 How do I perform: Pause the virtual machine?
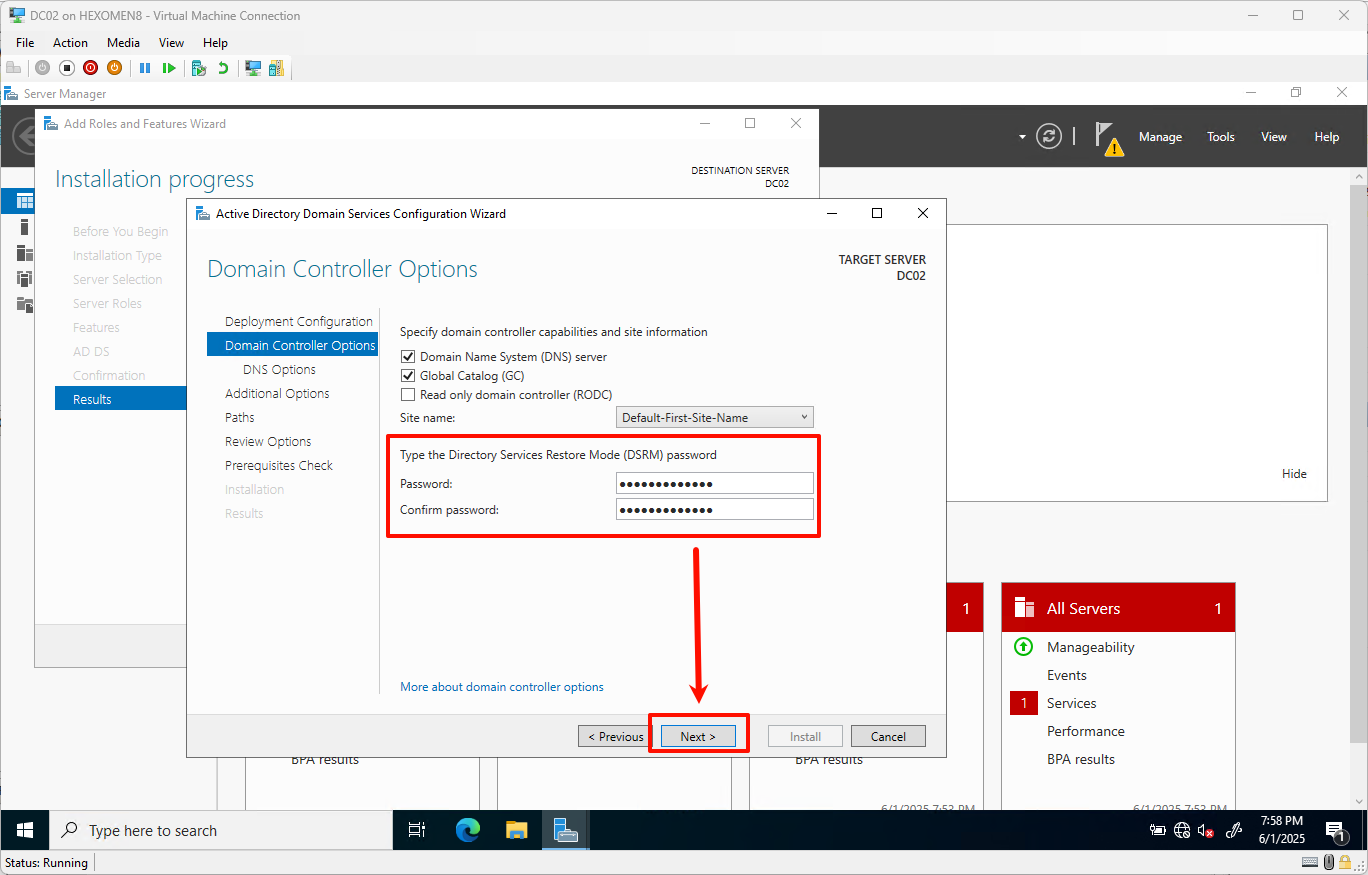(145, 68)
